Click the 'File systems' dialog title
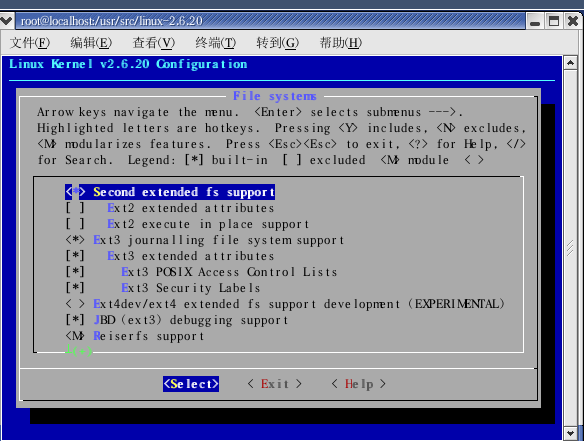Image resolution: width=584 pixels, height=441 pixels. point(275,96)
